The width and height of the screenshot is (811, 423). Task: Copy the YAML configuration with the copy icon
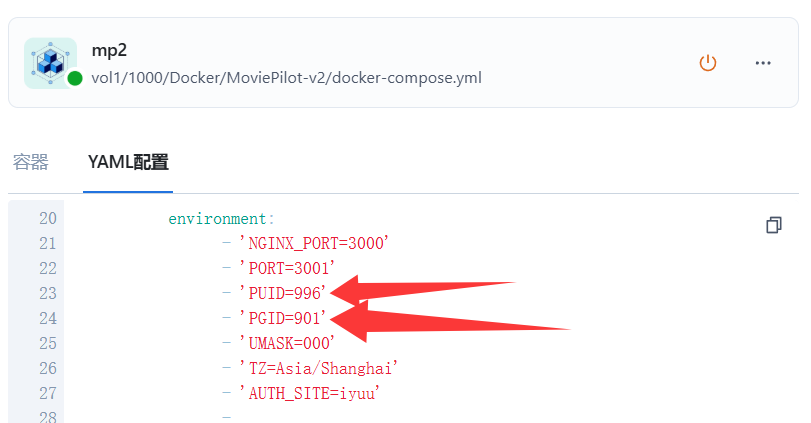pos(774,225)
